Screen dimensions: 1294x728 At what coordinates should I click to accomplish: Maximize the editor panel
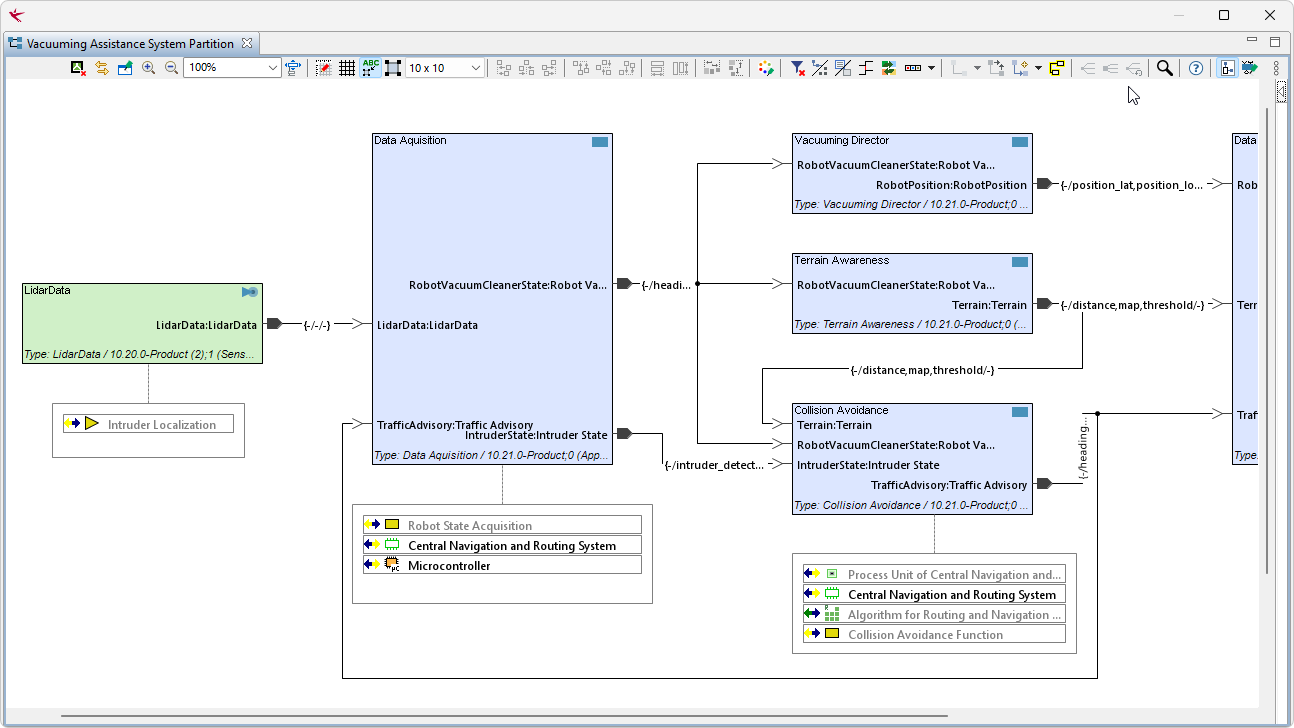tap(1275, 42)
